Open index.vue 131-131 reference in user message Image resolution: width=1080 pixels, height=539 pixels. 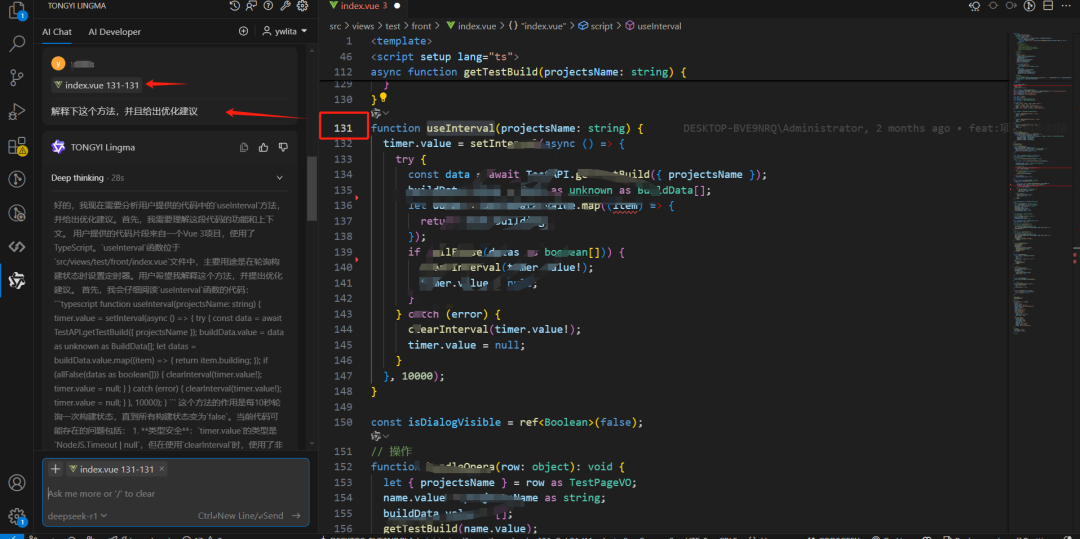click(x=96, y=85)
